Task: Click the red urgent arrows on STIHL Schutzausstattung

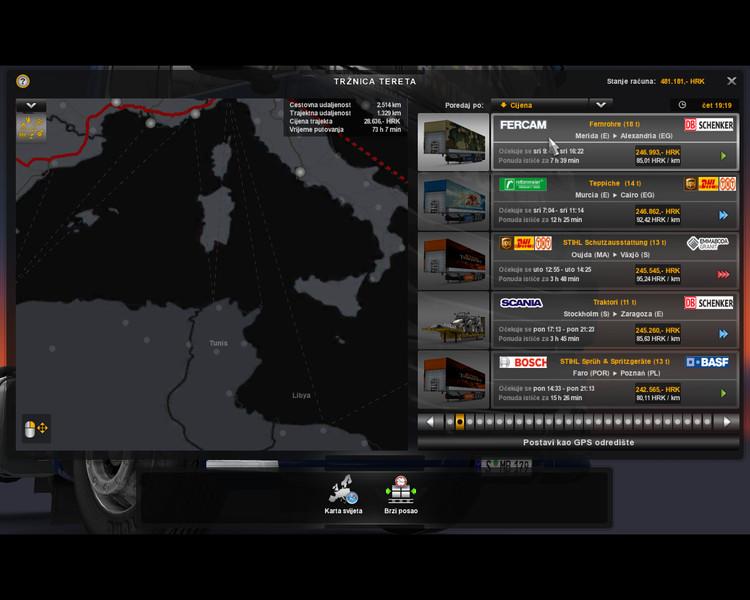Action: 724,275
